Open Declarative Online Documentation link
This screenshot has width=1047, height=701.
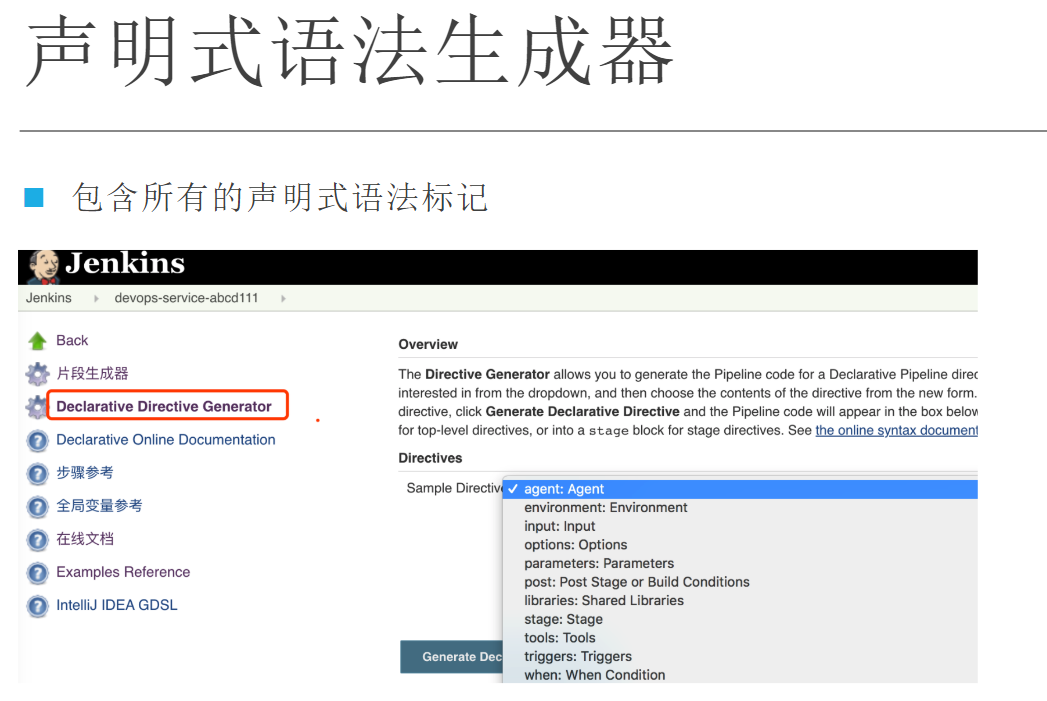click(166, 439)
